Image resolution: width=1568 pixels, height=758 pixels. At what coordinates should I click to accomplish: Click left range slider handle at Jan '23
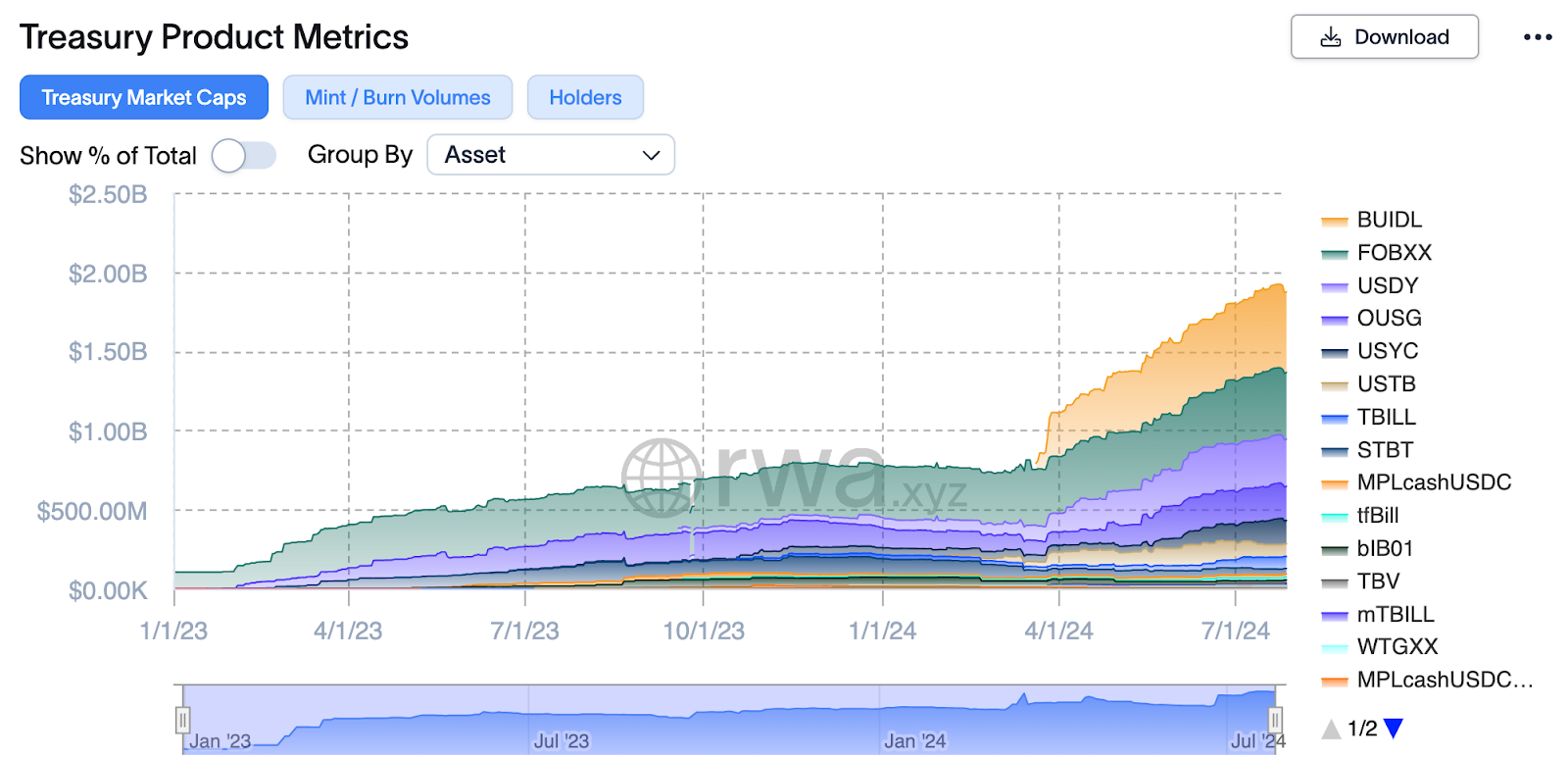(x=182, y=720)
